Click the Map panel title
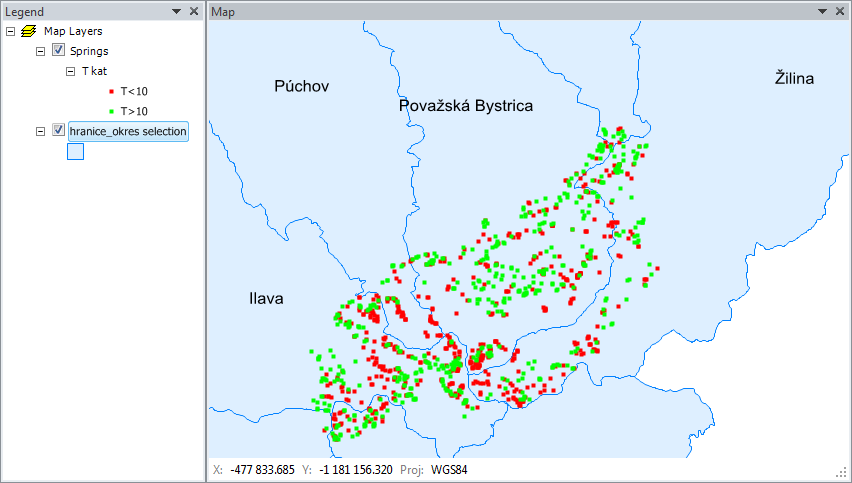Screen dimensions: 852x483 coord(223,12)
